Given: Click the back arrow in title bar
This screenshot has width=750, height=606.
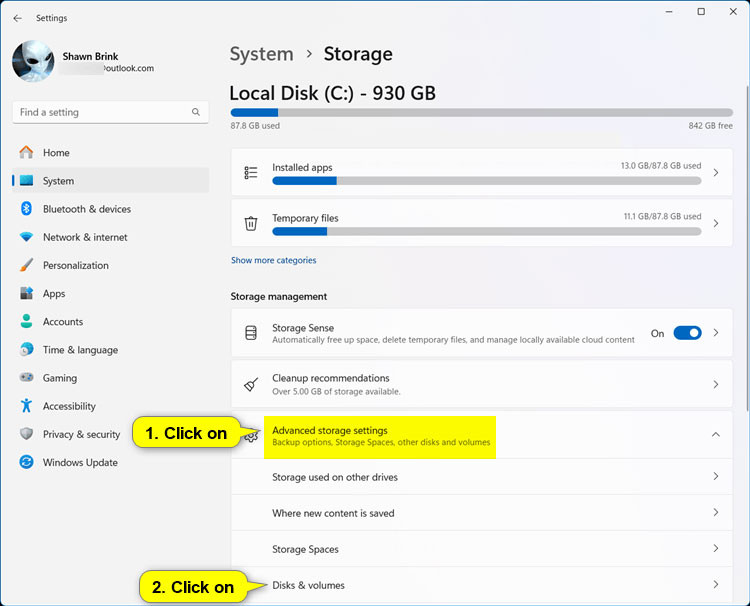Looking at the screenshot, I should (17, 18).
